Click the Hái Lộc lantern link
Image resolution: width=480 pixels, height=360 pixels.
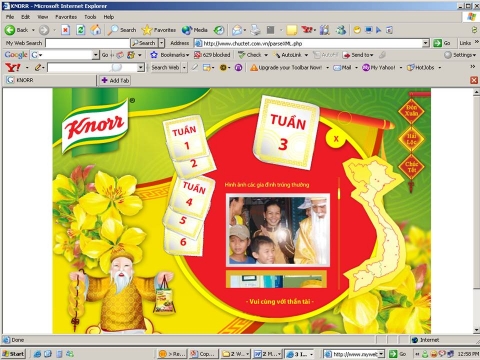click(411, 139)
